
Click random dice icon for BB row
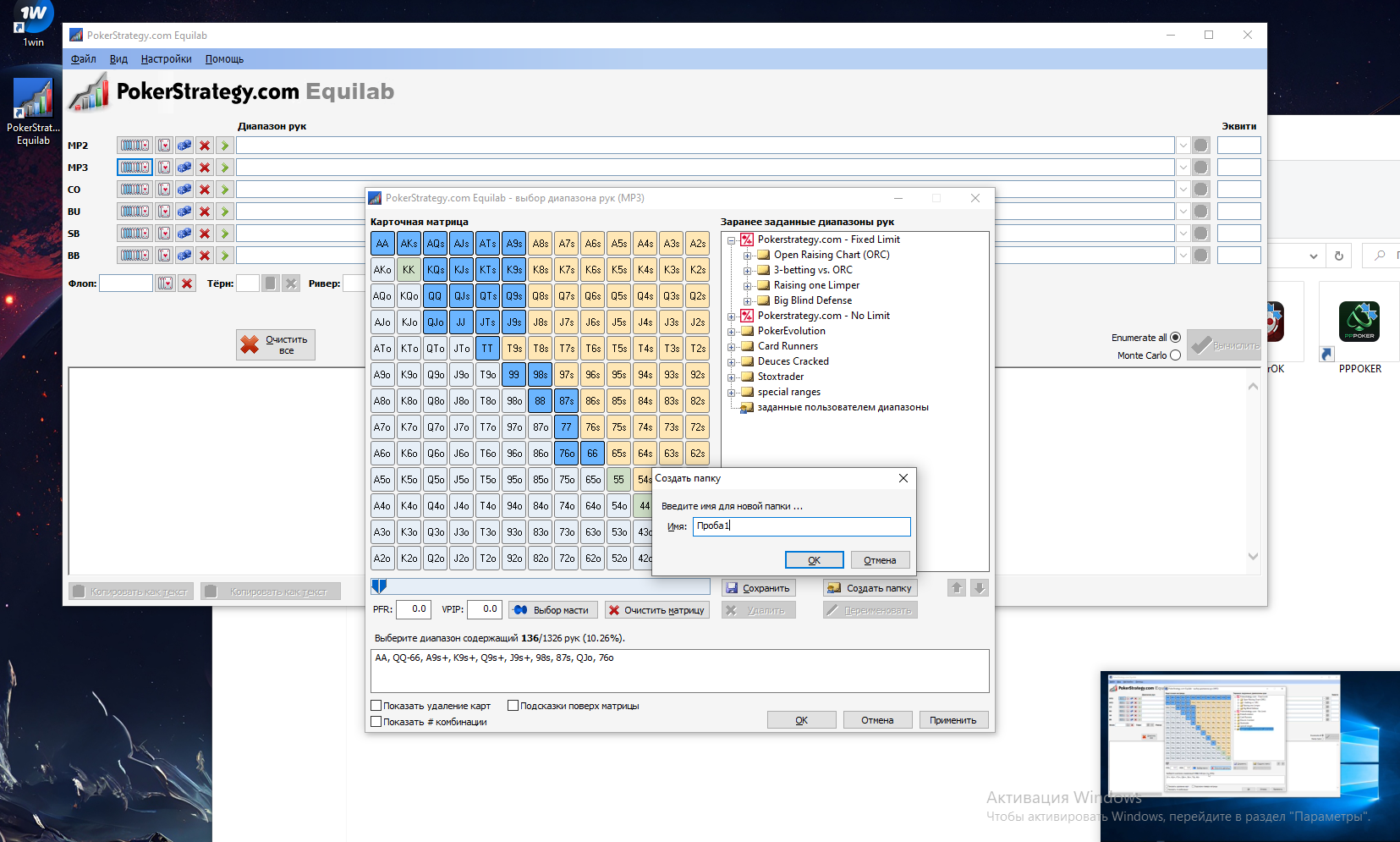[x=184, y=256]
